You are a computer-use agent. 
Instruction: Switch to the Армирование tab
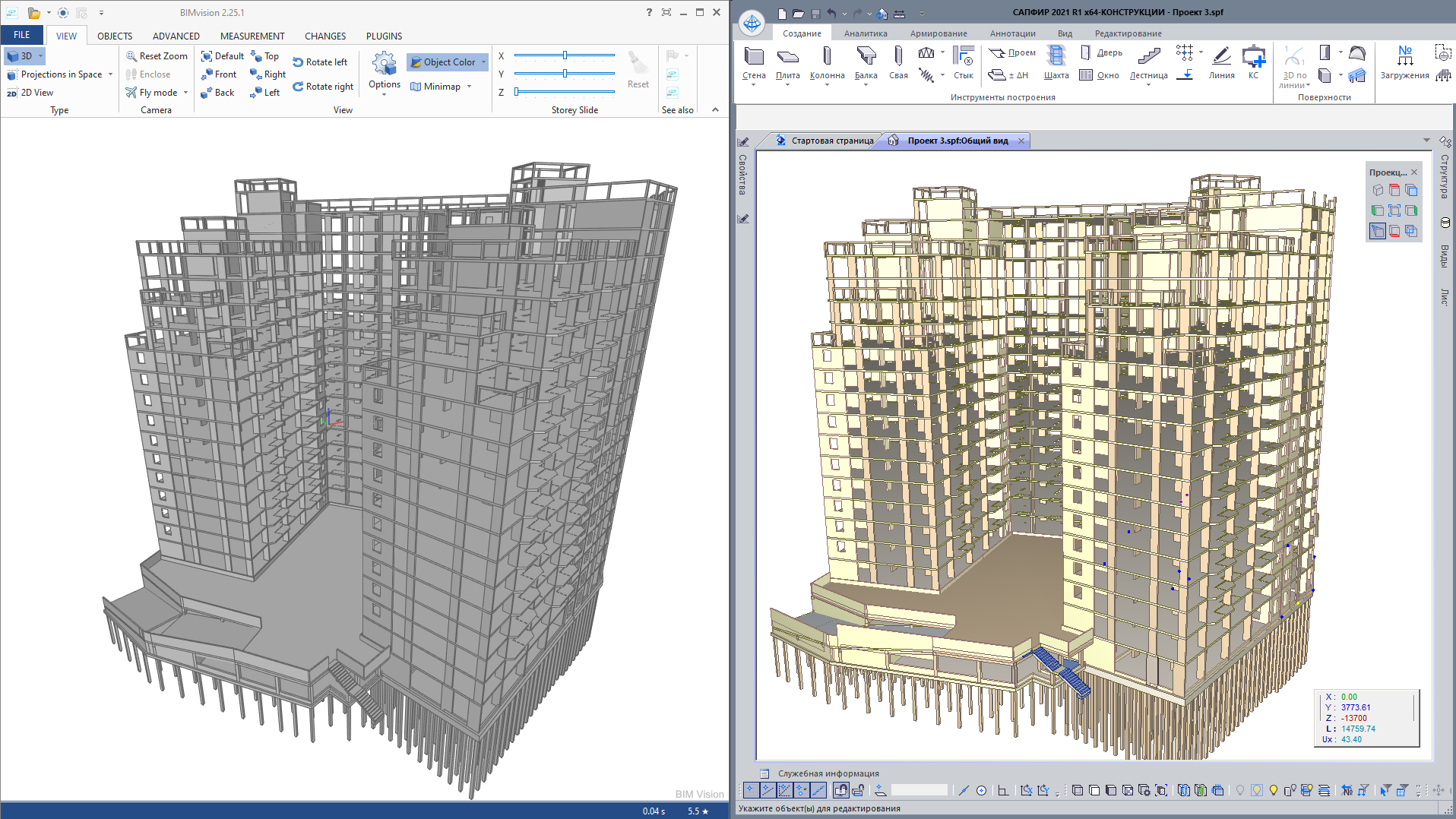(x=938, y=33)
